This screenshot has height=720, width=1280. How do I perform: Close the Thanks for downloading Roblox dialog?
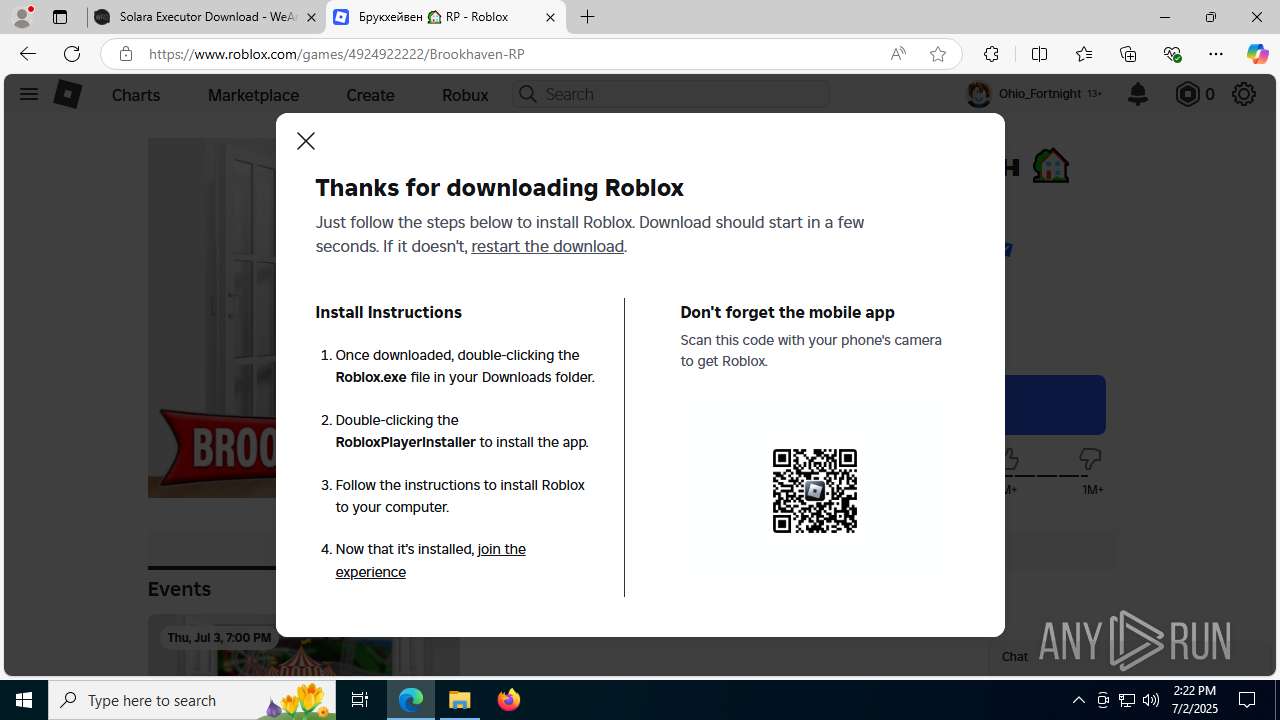click(306, 141)
